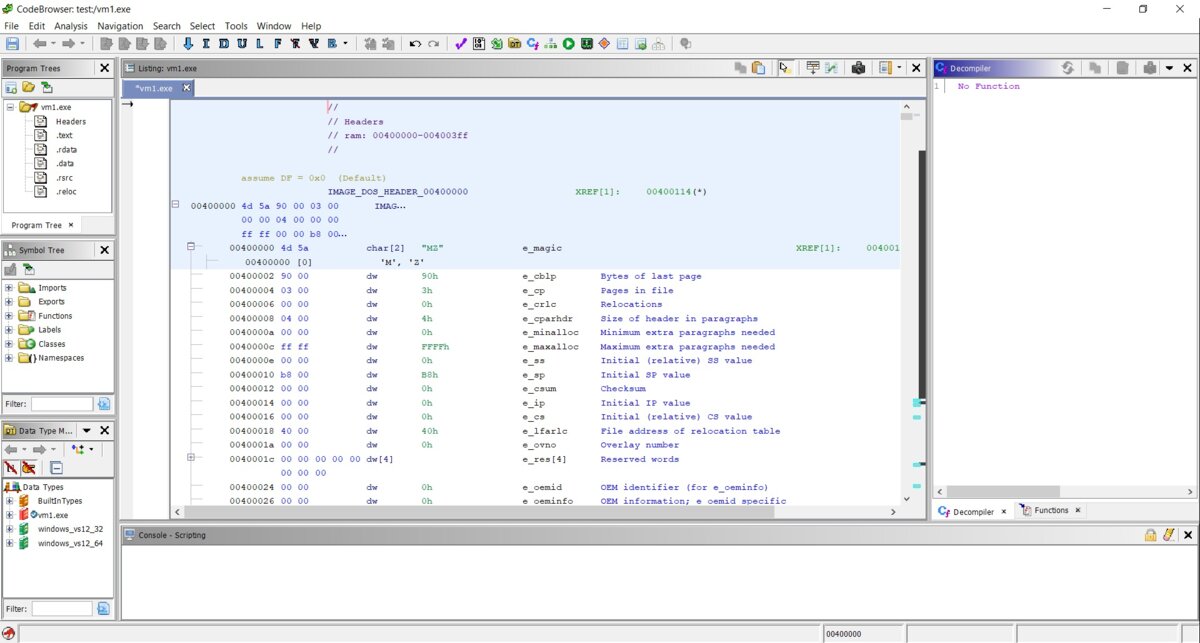This screenshot has width=1200, height=643.
Task: Close the vm1.exe listing tab
Action: coord(186,88)
